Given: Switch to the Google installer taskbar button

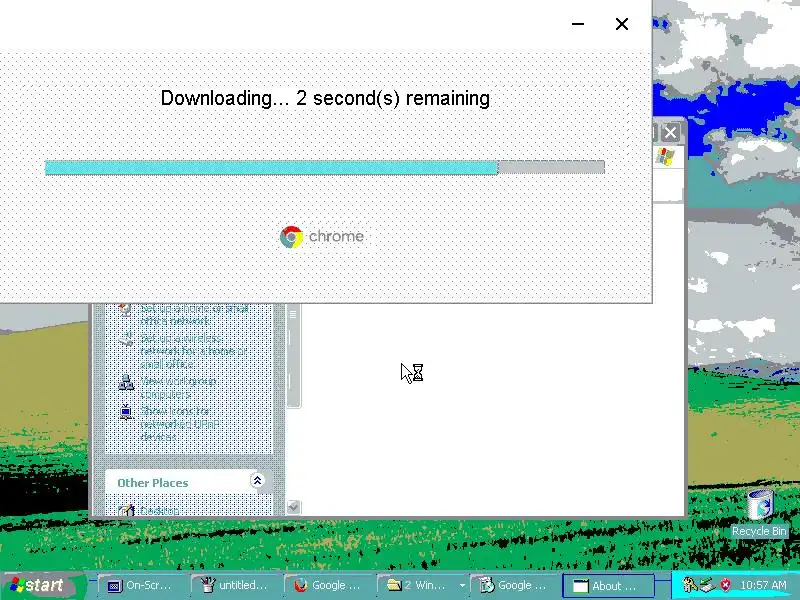Looking at the screenshot, I should coord(515,586).
